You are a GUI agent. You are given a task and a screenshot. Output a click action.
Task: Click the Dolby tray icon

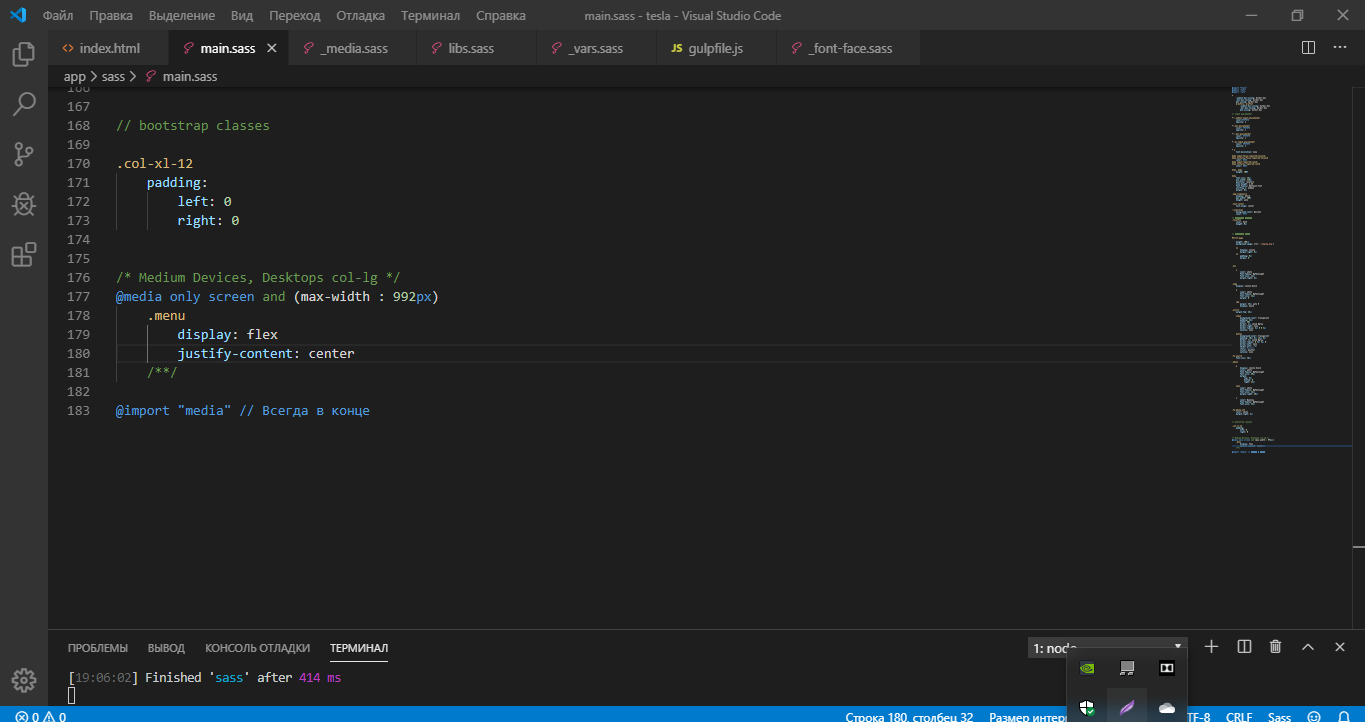click(x=1166, y=668)
